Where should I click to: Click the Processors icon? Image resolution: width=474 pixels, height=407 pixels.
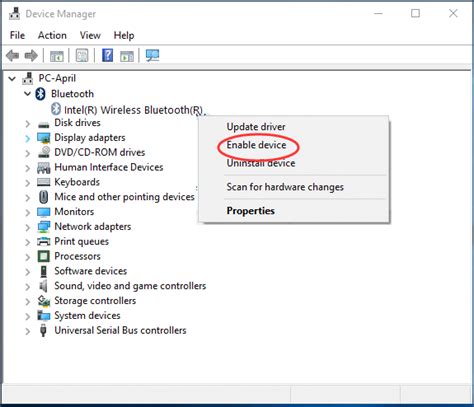click(44, 256)
